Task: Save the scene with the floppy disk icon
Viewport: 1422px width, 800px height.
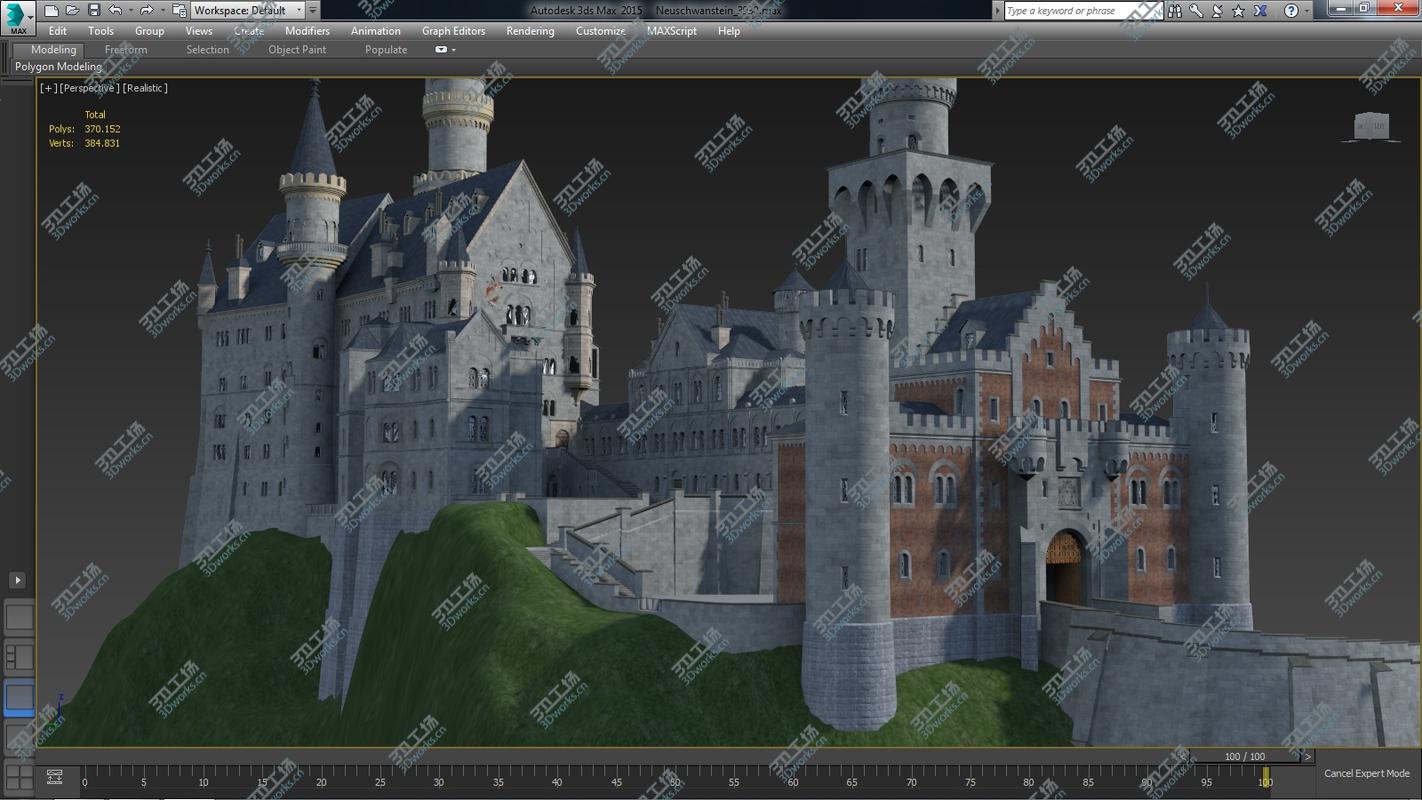Action: click(94, 10)
